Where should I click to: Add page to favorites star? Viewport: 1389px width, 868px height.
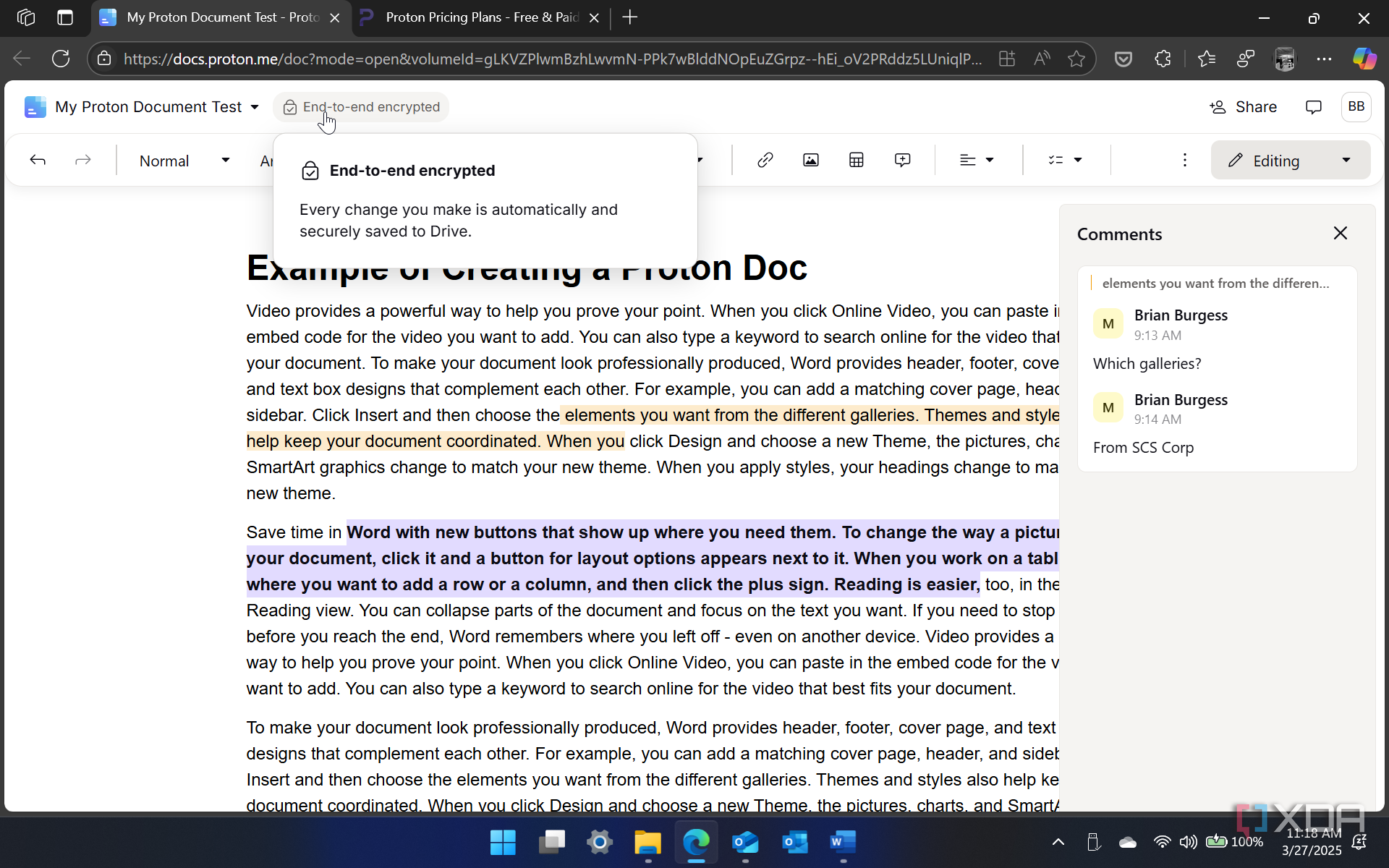1076,59
